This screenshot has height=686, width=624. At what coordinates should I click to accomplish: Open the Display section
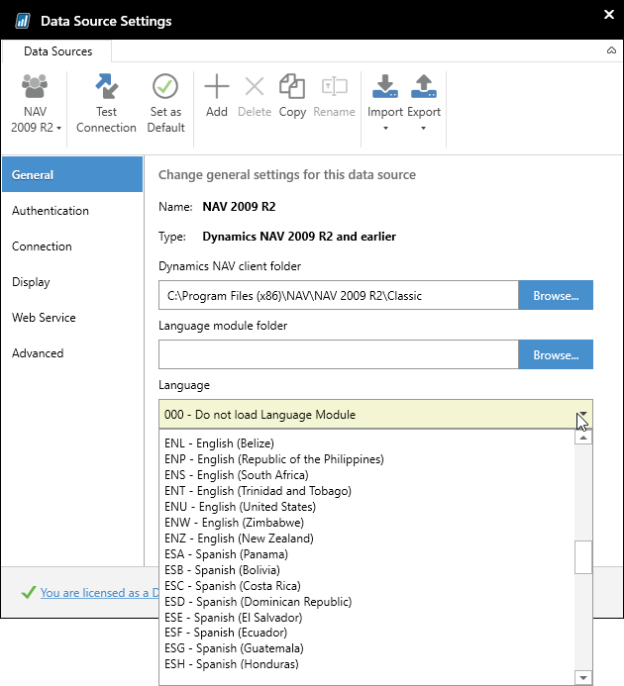(73, 282)
